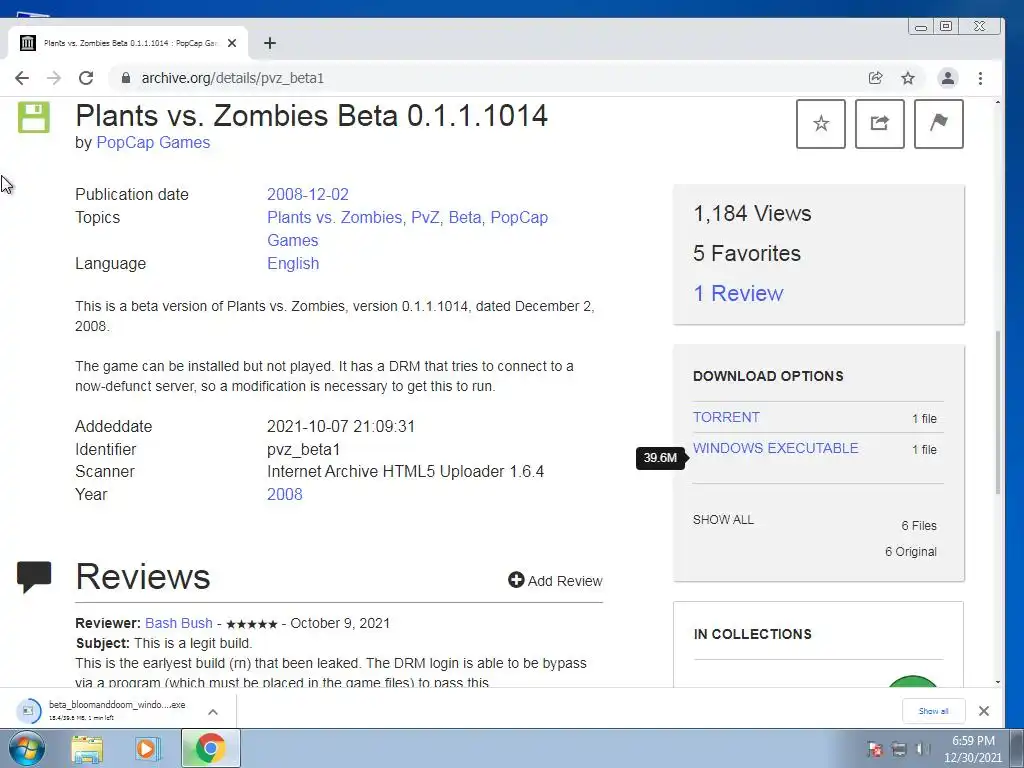
Task: Click Show all downloads
Action: tap(933, 711)
